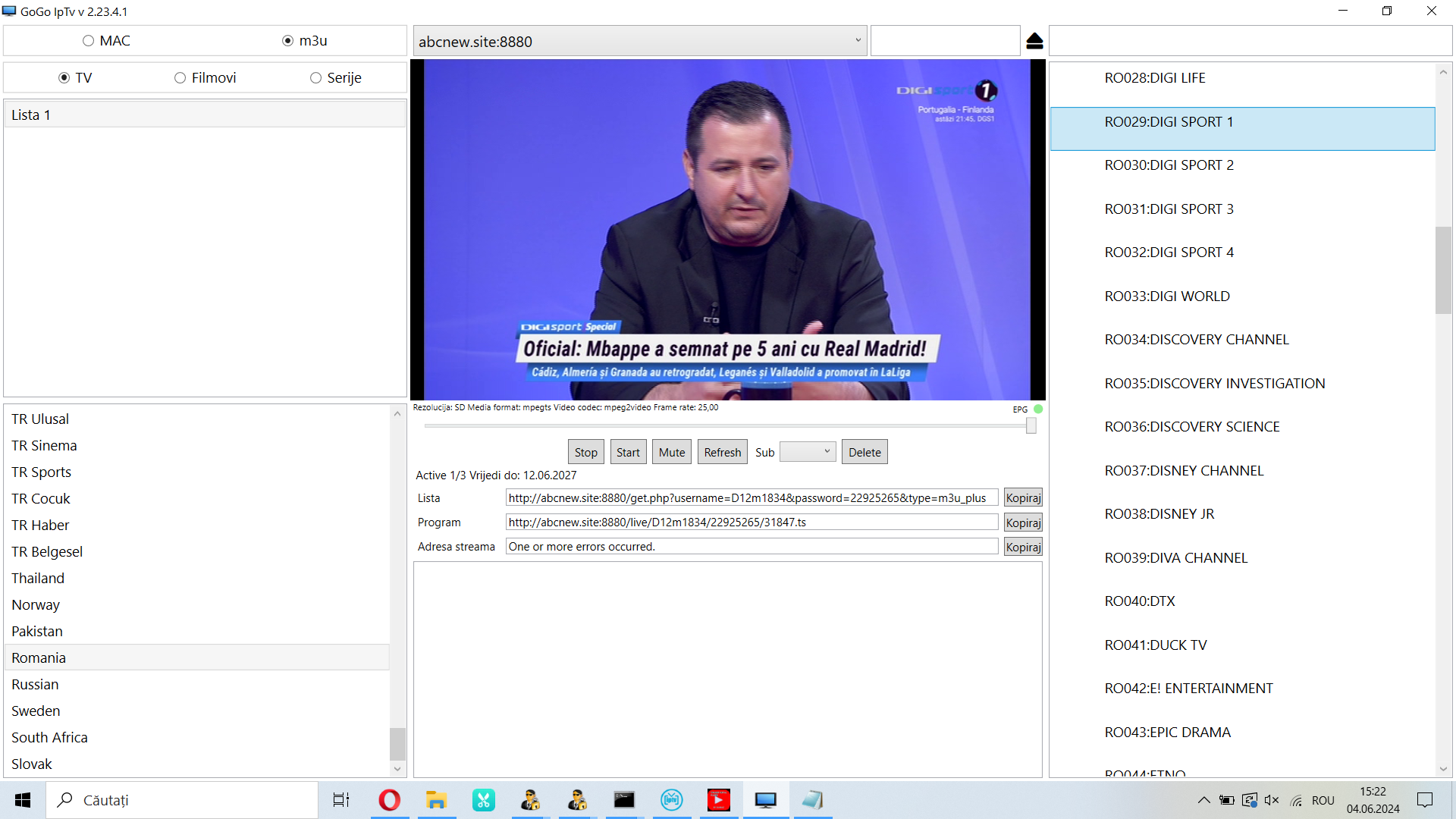The image size is (1456, 819).
Task: Select Lista 1 in the playlist panel
Action: point(205,115)
